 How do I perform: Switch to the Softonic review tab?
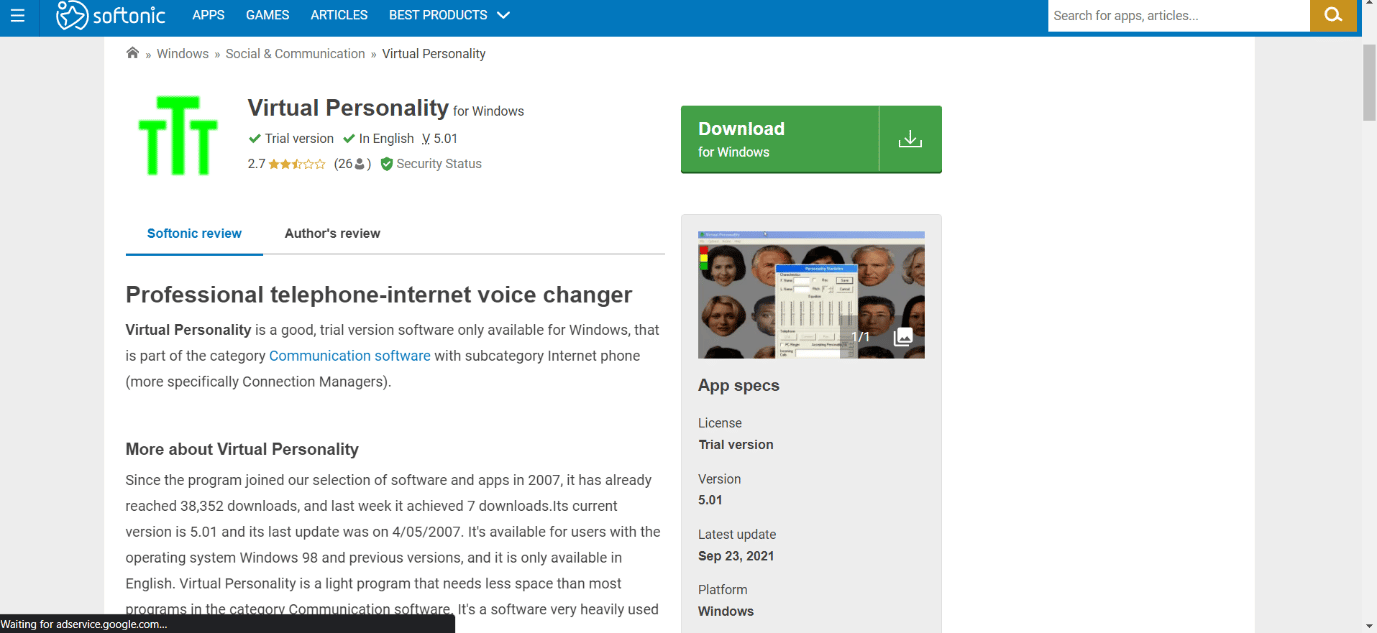click(x=194, y=234)
